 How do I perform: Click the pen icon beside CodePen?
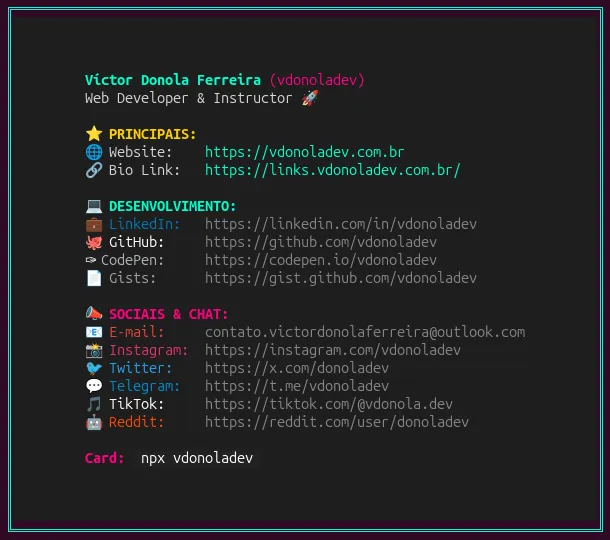[91, 260]
